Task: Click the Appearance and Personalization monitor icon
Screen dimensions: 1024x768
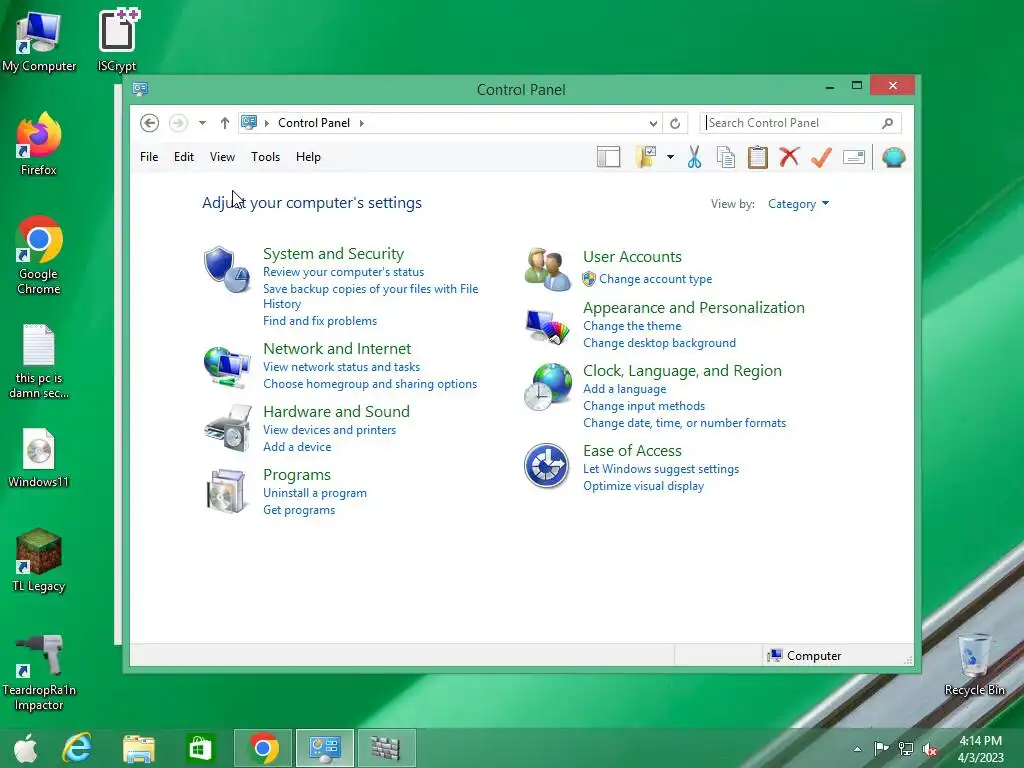Action: (547, 326)
